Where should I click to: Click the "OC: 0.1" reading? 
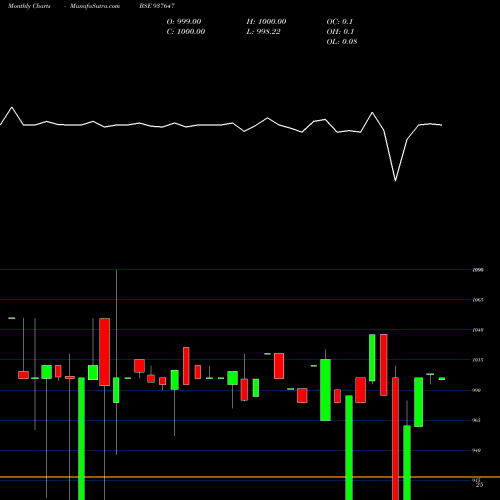339,21
